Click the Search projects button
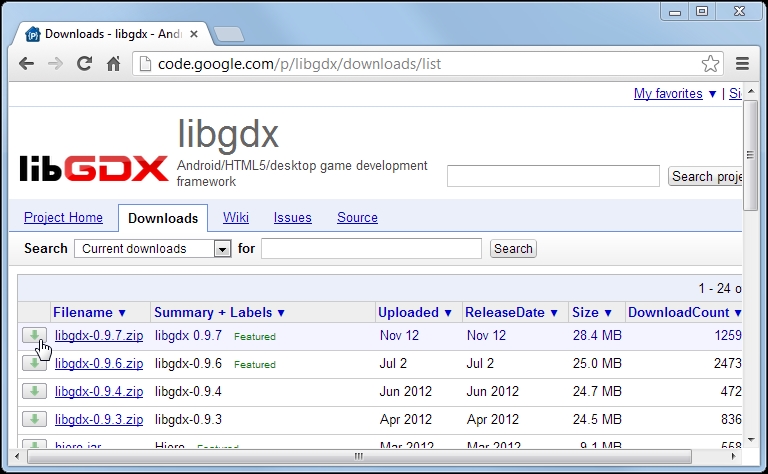The image size is (768, 474). point(705,176)
